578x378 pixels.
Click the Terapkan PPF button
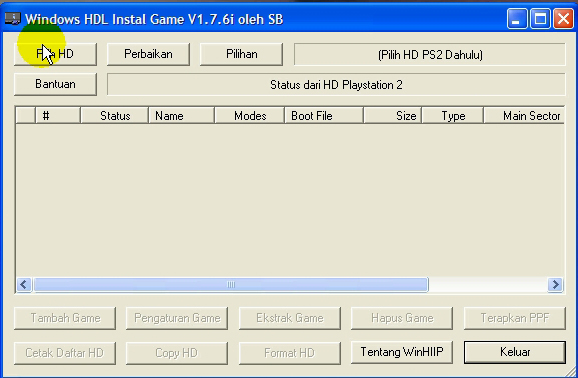click(515, 318)
